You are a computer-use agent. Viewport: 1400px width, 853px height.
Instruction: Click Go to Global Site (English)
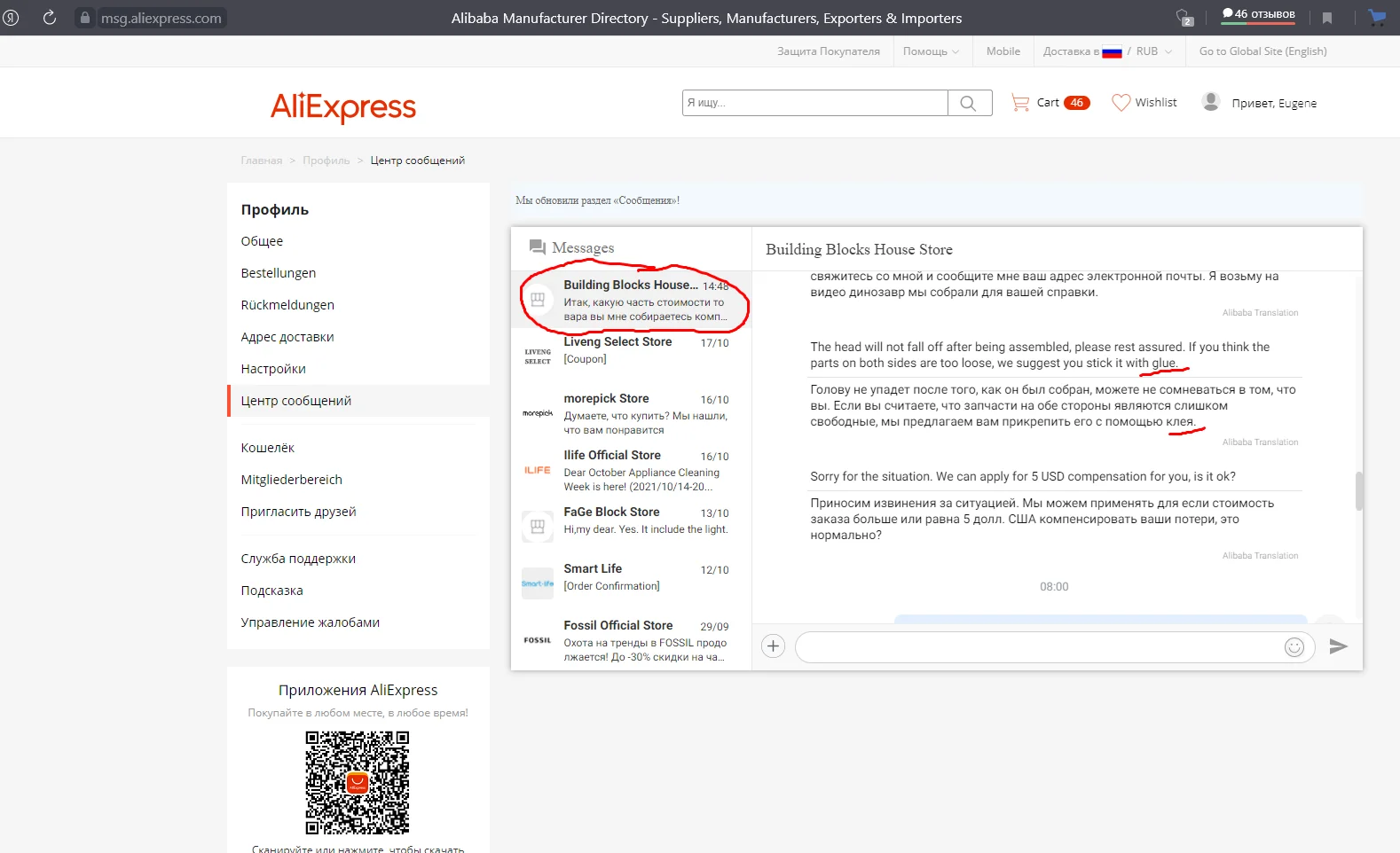click(x=1263, y=51)
